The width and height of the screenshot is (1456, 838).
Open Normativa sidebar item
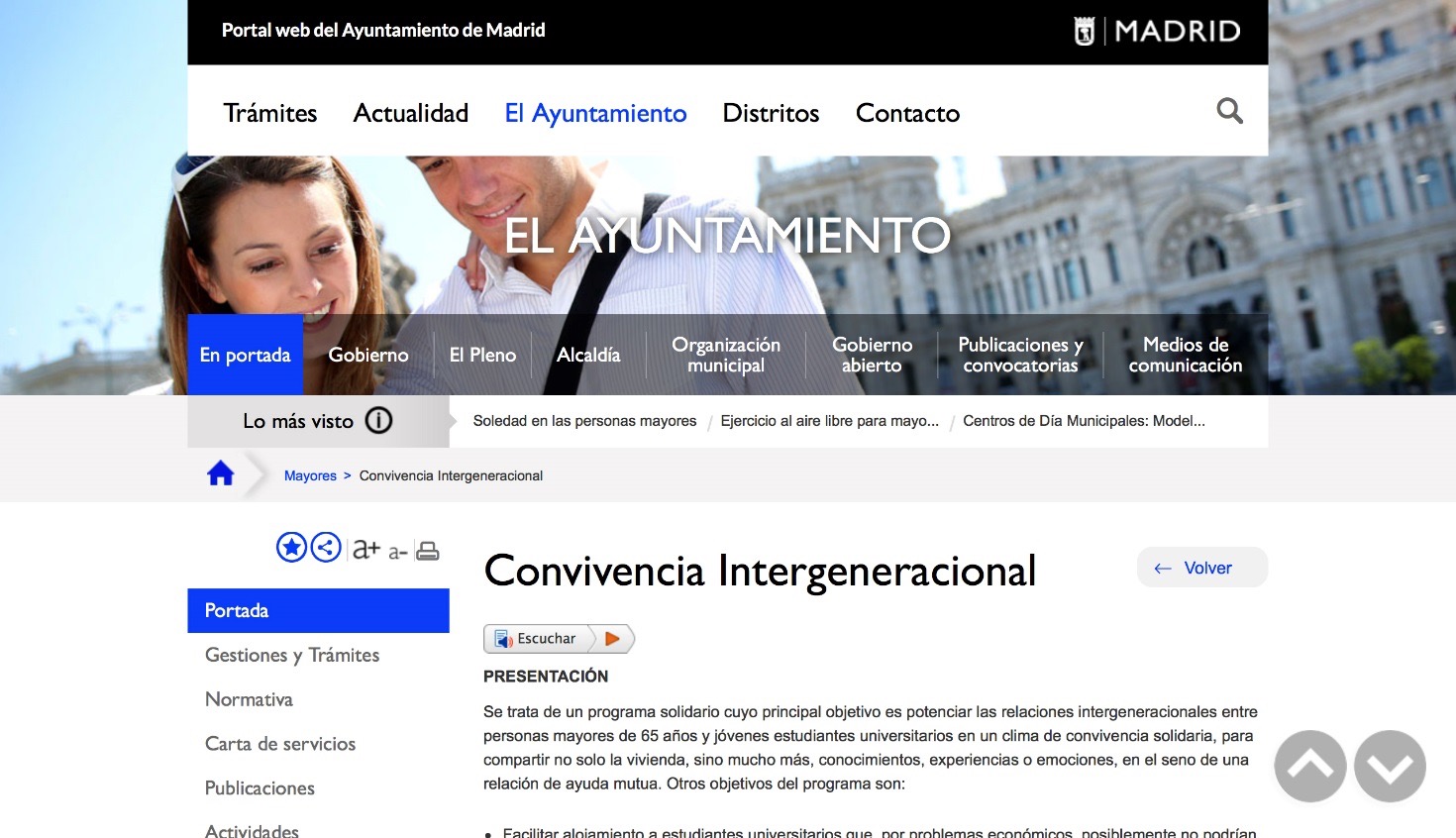pyautogui.click(x=249, y=699)
